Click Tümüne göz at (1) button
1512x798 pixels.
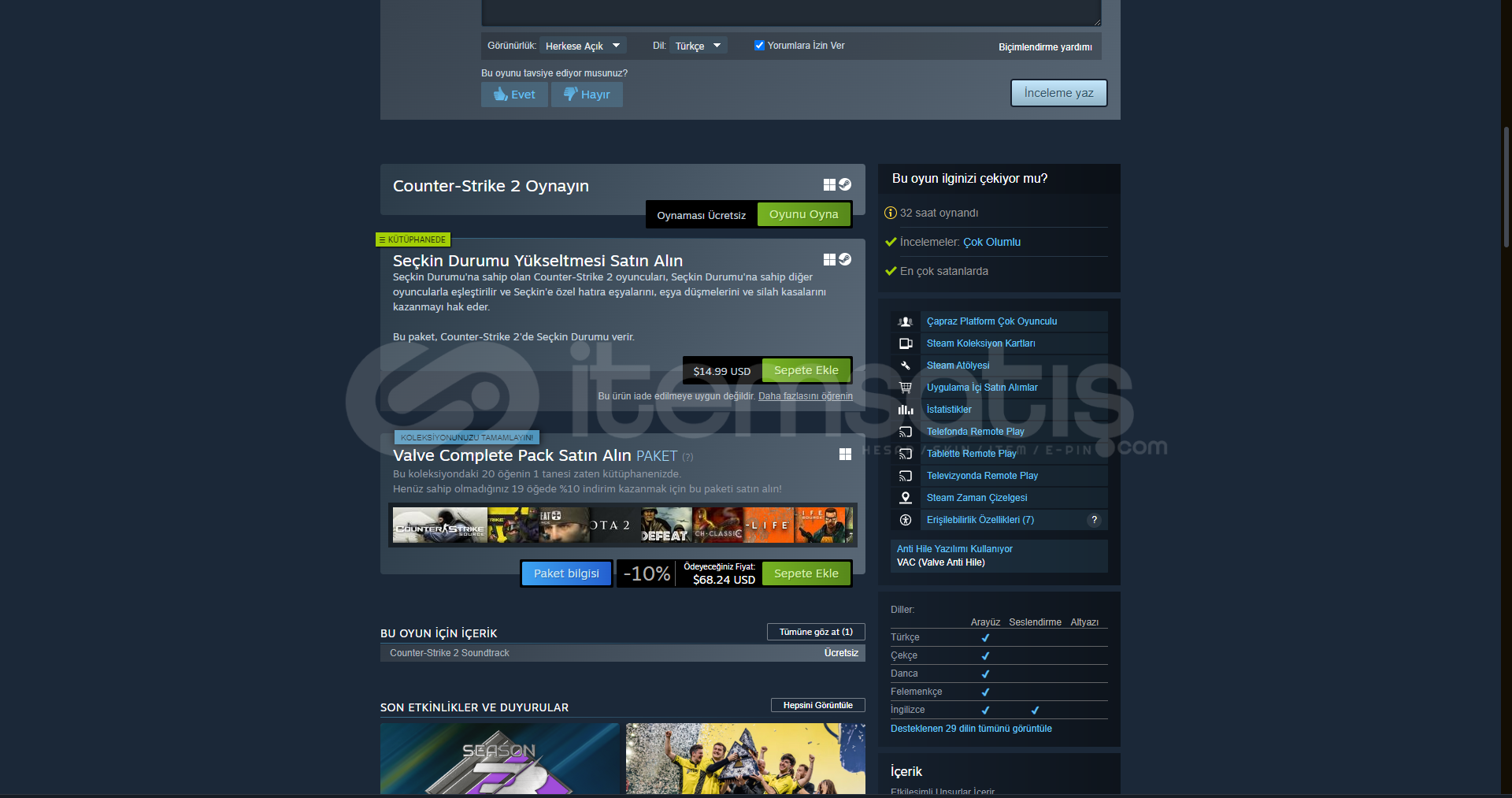click(816, 632)
